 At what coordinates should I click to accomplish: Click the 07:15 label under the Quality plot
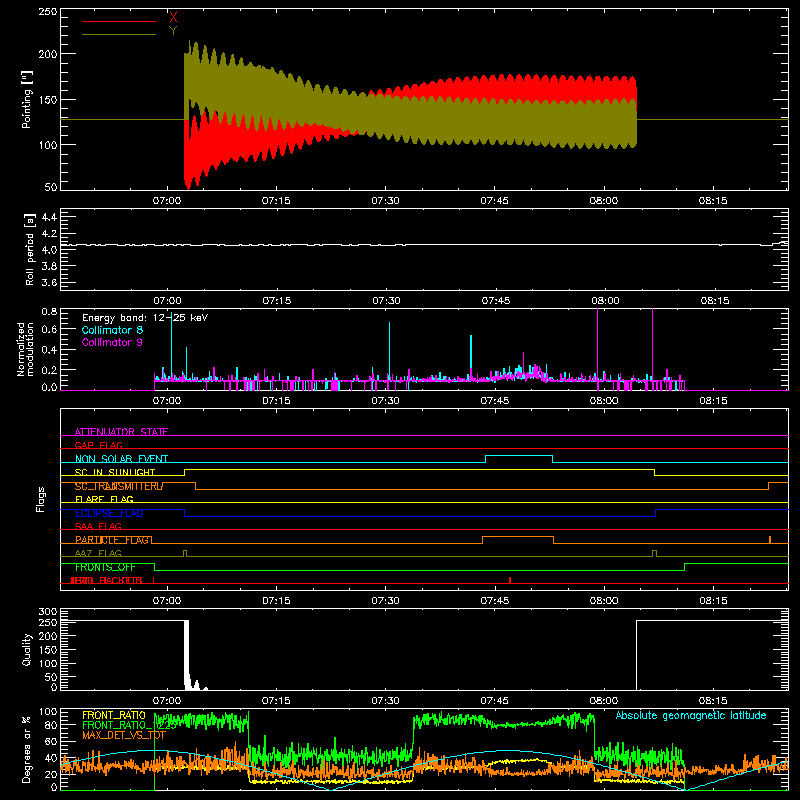276,701
